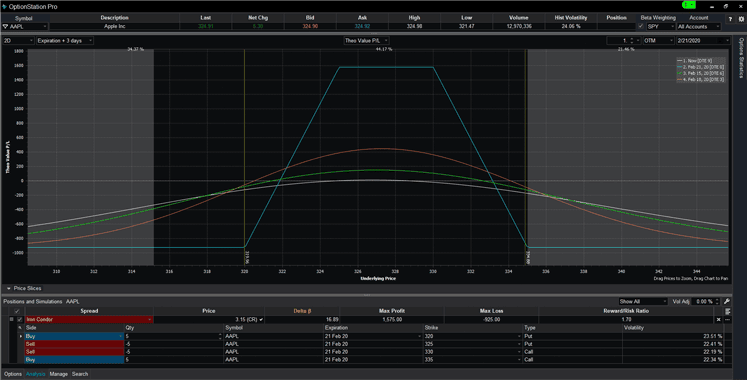Open the Options Statistics side tab
This screenshot has height=380, width=747.
741,58
